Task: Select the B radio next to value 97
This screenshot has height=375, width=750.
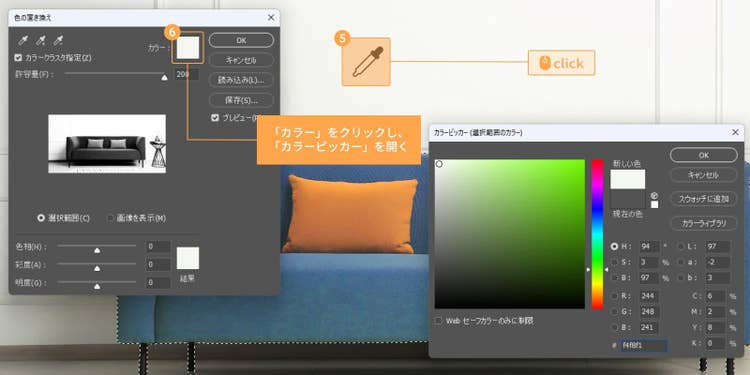Action: coord(615,278)
